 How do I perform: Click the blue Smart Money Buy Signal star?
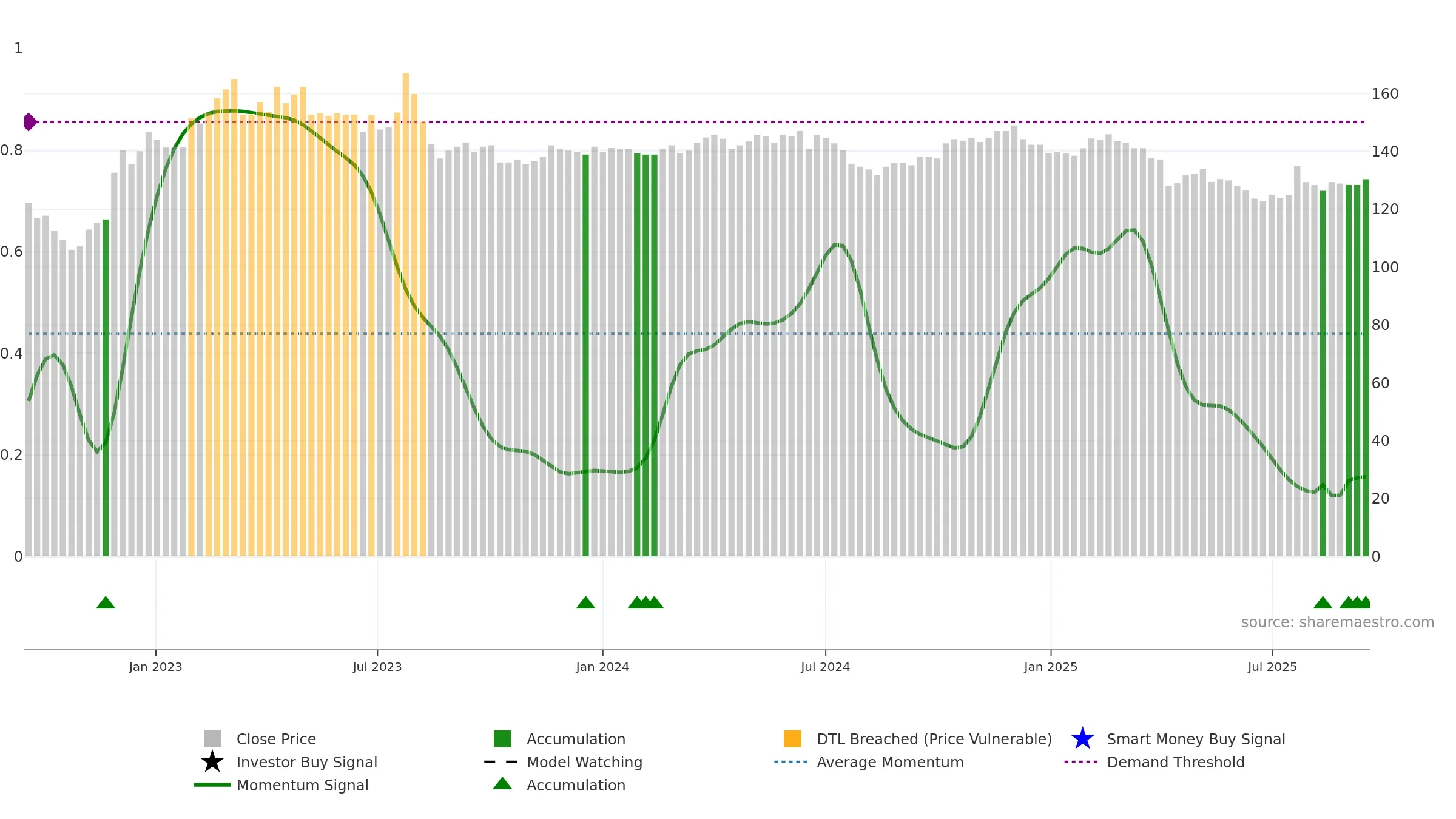coord(1082,739)
